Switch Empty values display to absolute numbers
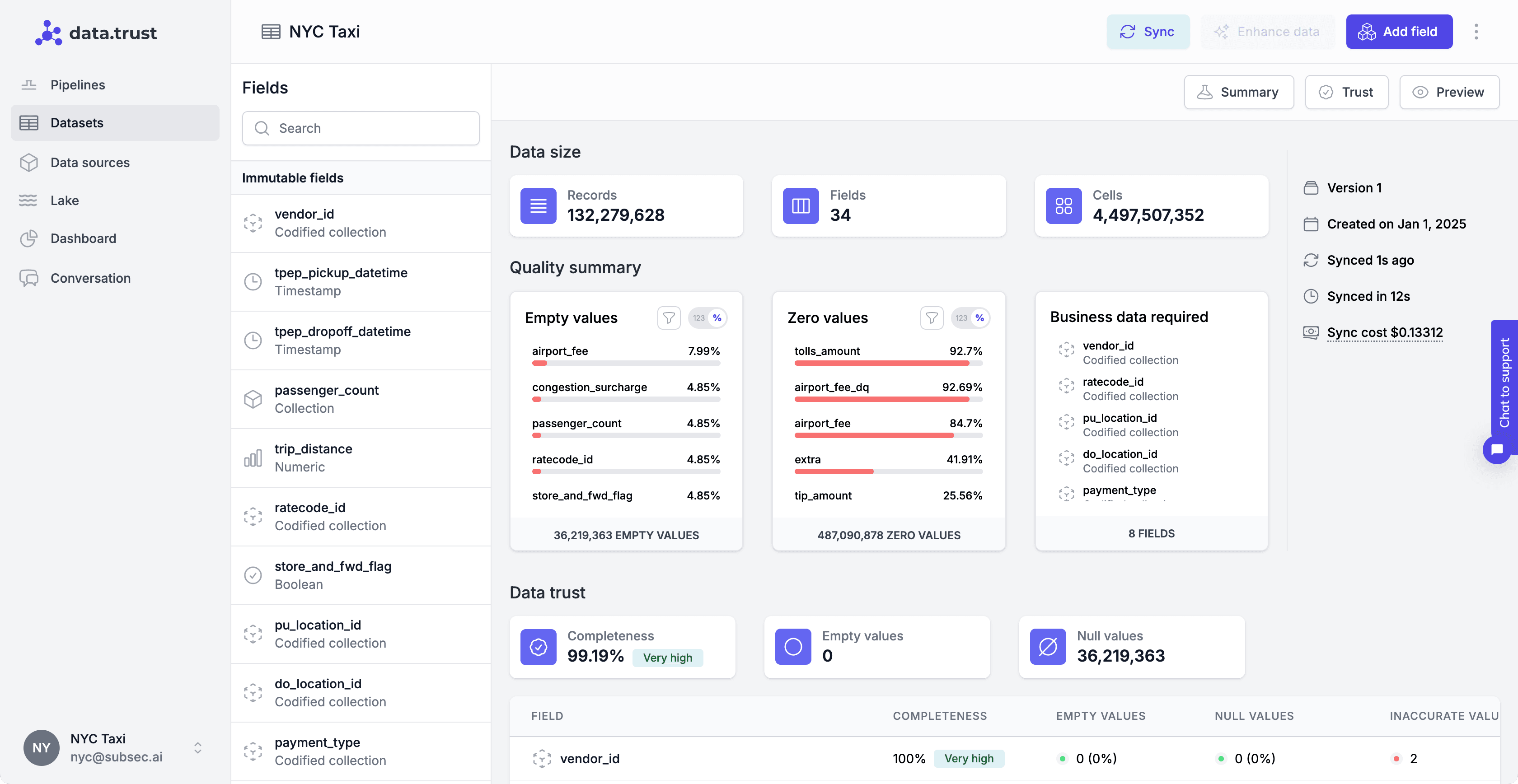Image resolution: width=1518 pixels, height=784 pixels. pyautogui.click(x=699, y=317)
